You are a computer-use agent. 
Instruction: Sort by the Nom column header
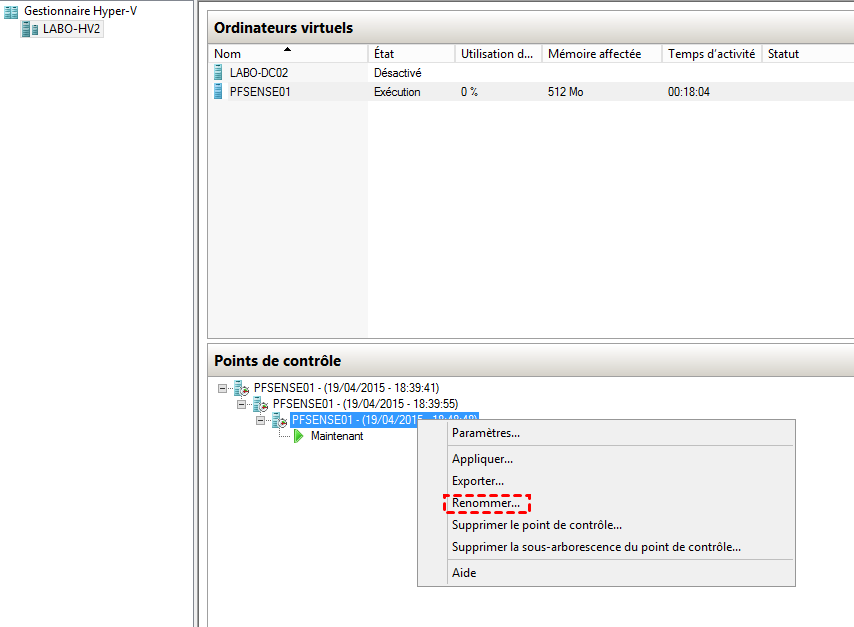point(288,53)
